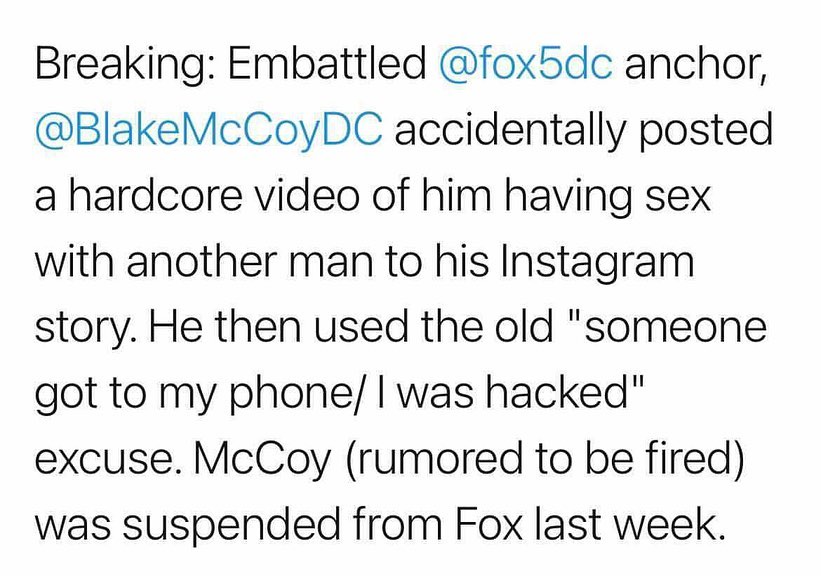The height and width of the screenshot is (576, 821).
Task: Click the word "Instagram" in the tweet text
Action: click(594, 261)
